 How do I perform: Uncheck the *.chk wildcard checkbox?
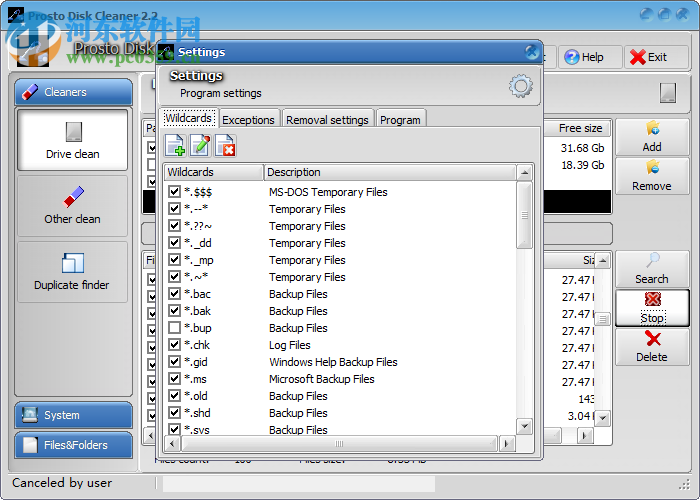point(174,345)
